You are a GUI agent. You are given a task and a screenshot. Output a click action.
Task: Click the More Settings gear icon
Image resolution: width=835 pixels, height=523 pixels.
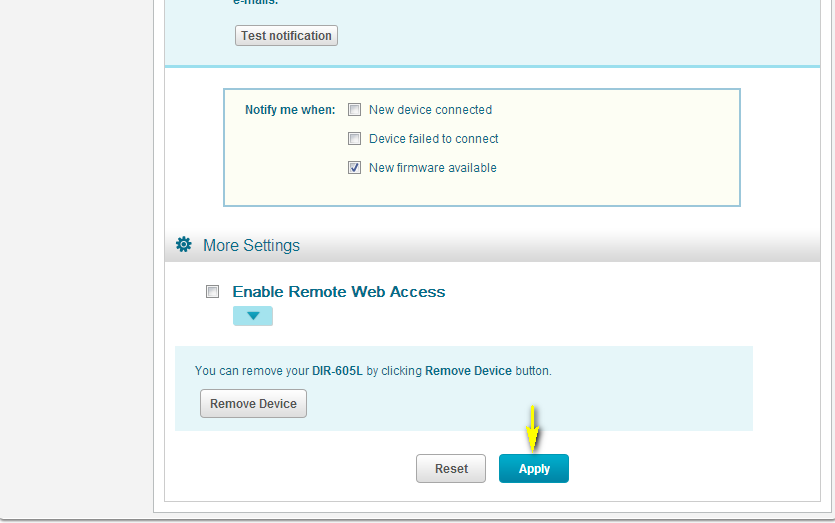pos(183,245)
